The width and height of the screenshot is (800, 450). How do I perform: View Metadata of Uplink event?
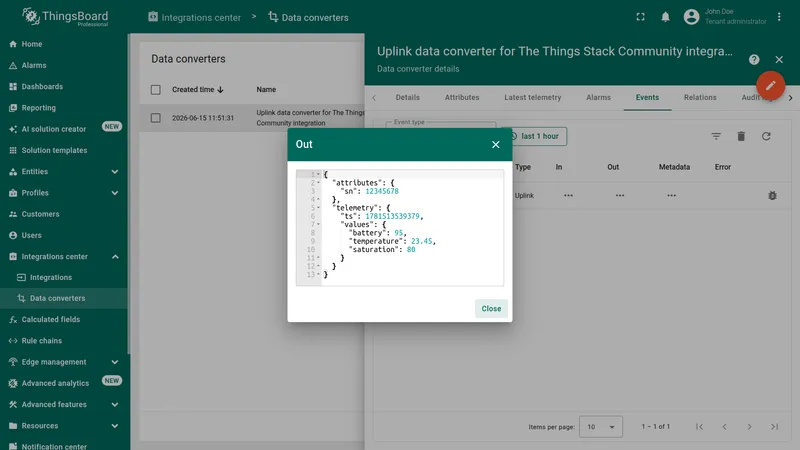click(x=671, y=195)
